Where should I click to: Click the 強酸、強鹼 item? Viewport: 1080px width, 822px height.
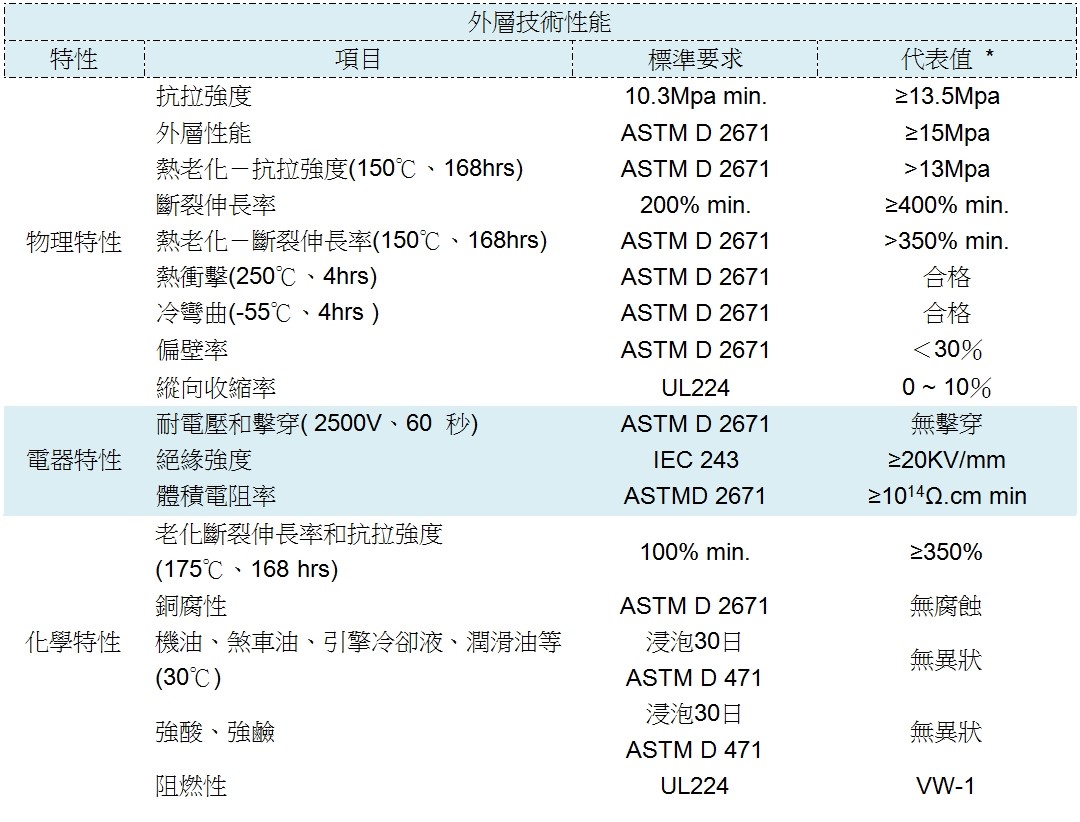pos(216,732)
